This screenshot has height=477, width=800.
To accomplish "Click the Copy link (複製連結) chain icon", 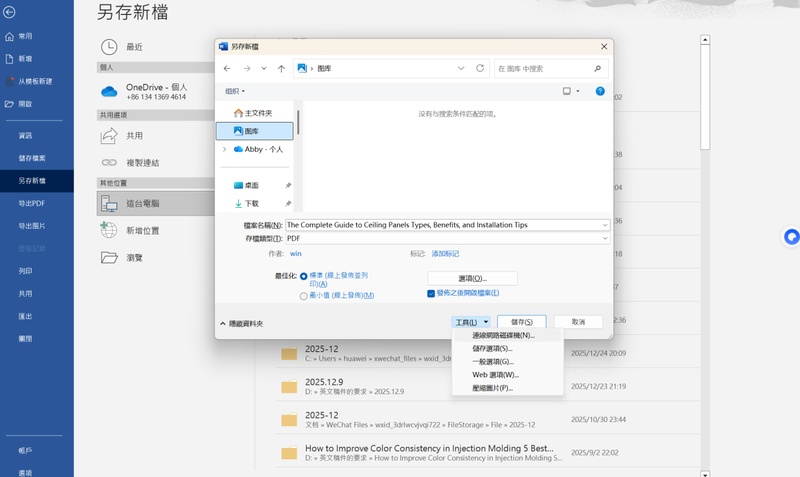I will 109,162.
